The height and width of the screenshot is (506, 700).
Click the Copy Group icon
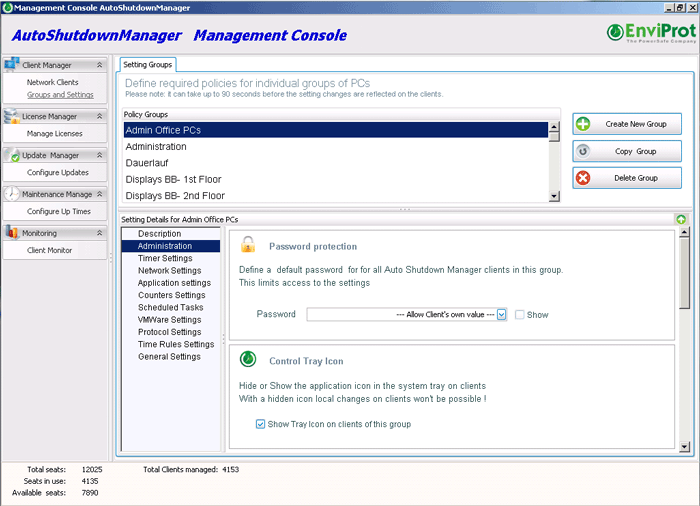(584, 151)
